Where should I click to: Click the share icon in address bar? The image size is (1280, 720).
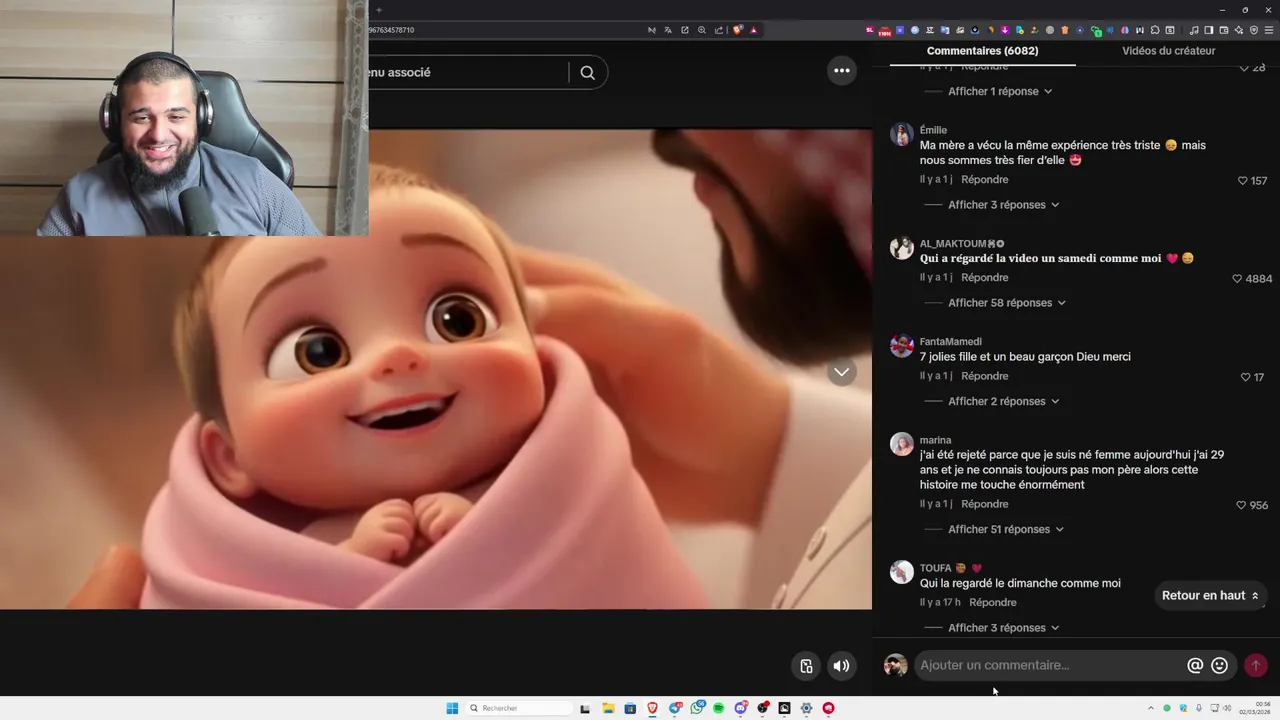(718, 30)
